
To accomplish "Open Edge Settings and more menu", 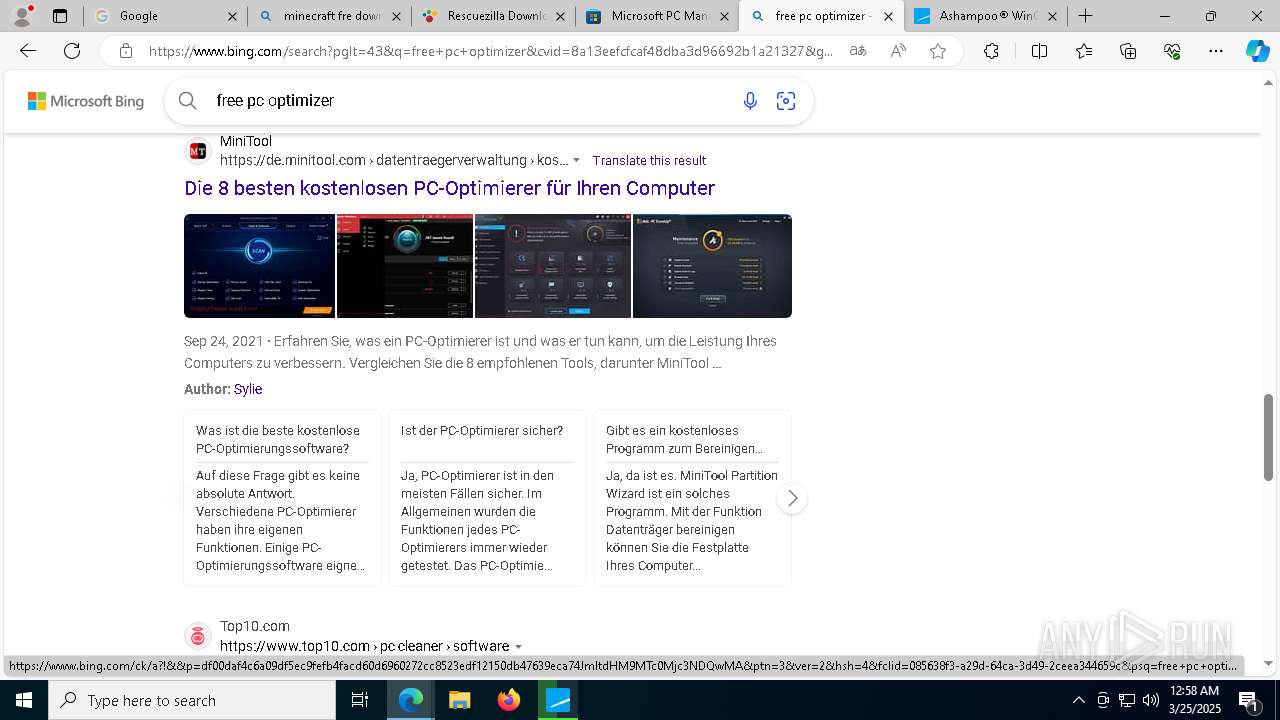I will coord(1216,51).
